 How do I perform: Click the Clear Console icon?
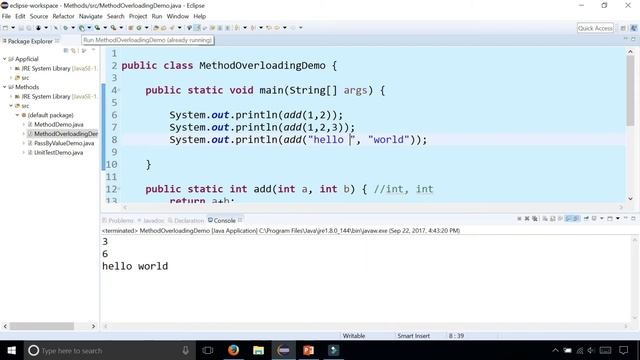pyautogui.click(x=545, y=219)
